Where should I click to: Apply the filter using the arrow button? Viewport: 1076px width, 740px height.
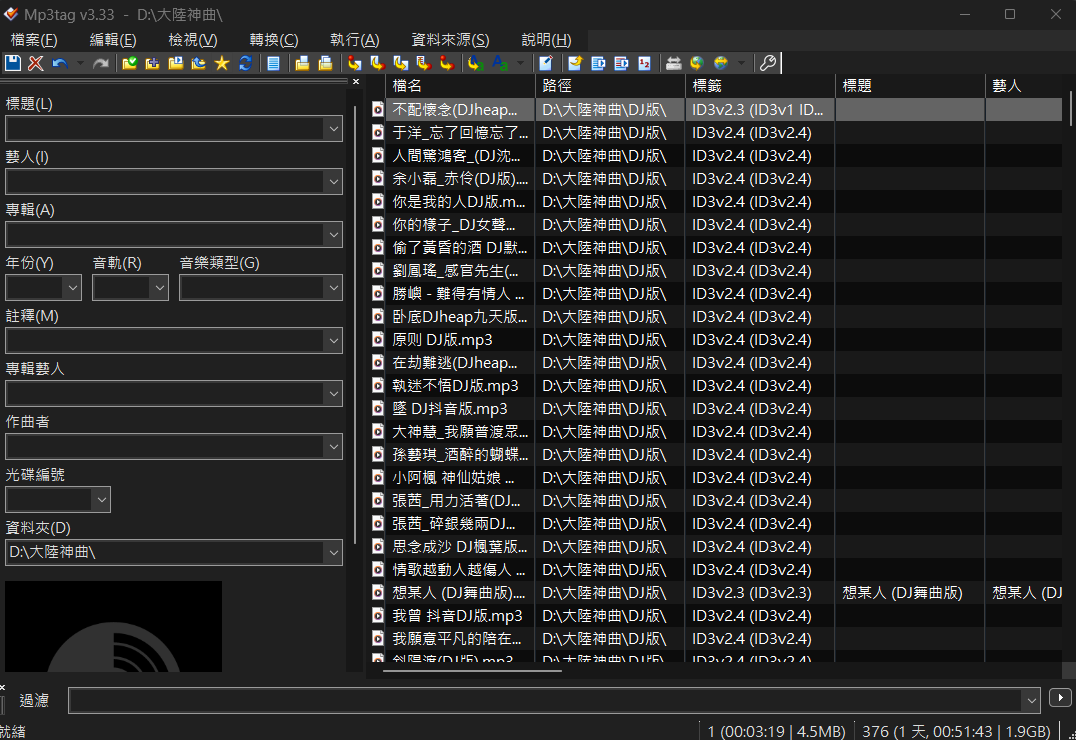1059,698
